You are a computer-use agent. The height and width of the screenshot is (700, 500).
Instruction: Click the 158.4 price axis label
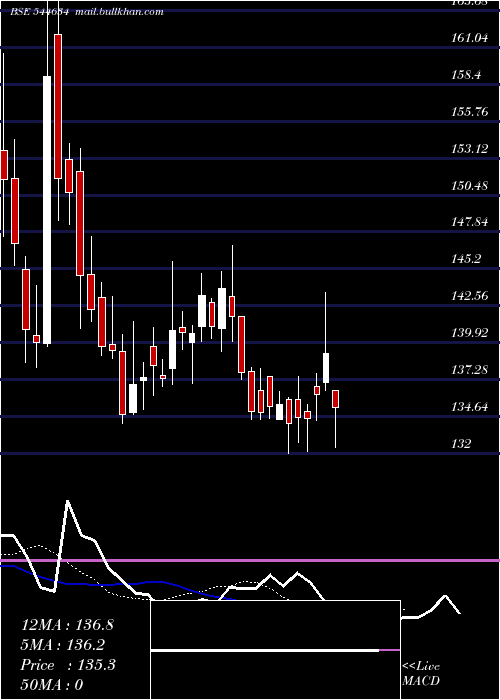(x=466, y=75)
